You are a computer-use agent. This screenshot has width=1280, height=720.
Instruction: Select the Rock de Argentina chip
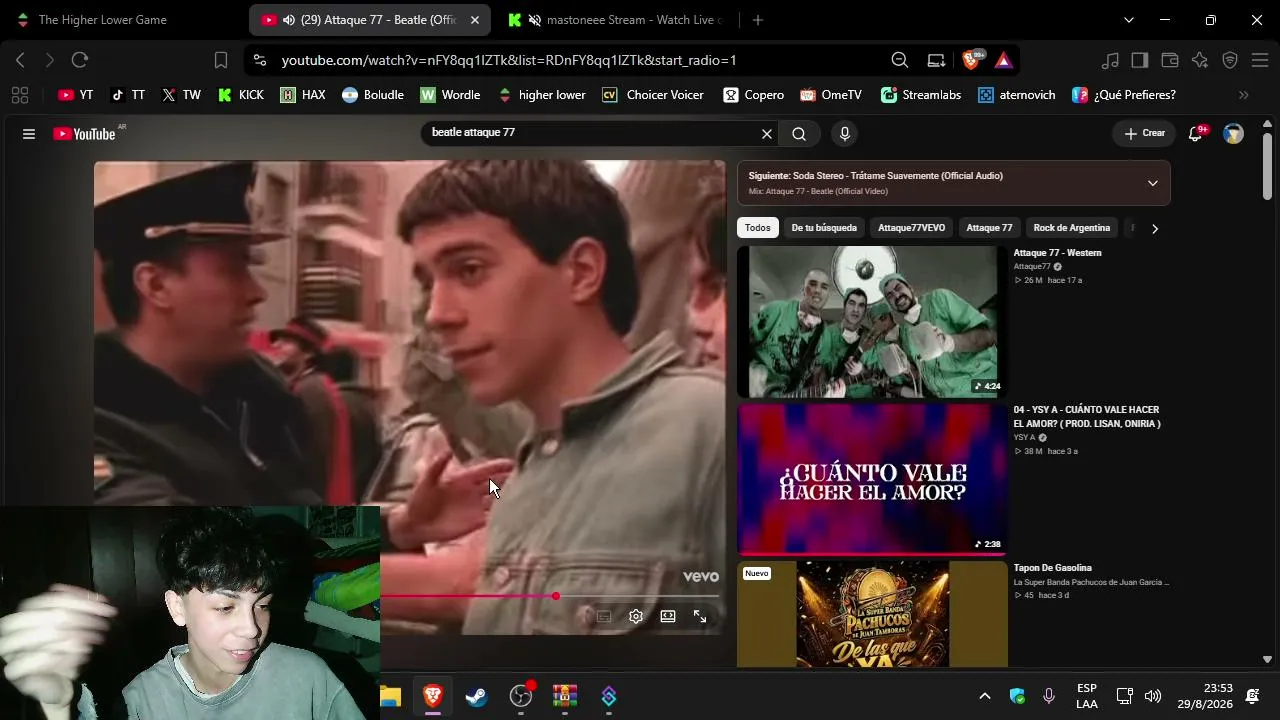[x=1072, y=228]
